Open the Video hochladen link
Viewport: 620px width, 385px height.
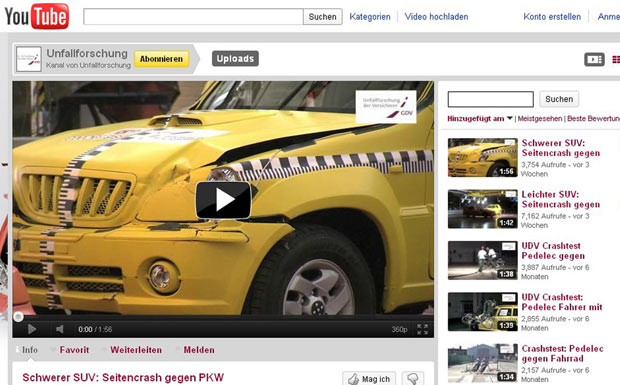tap(436, 17)
